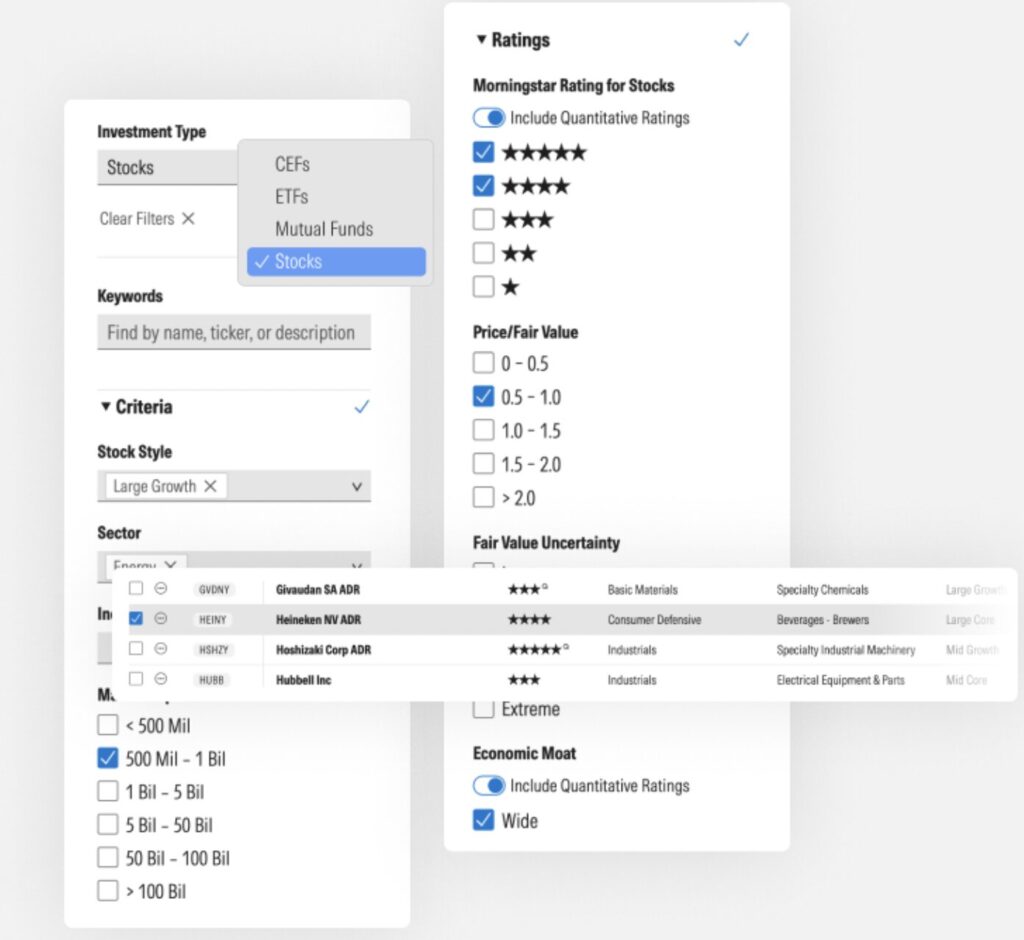This screenshot has height=940, width=1024.
Task: Remove the Large Growth stock style chip
Action: pos(210,486)
